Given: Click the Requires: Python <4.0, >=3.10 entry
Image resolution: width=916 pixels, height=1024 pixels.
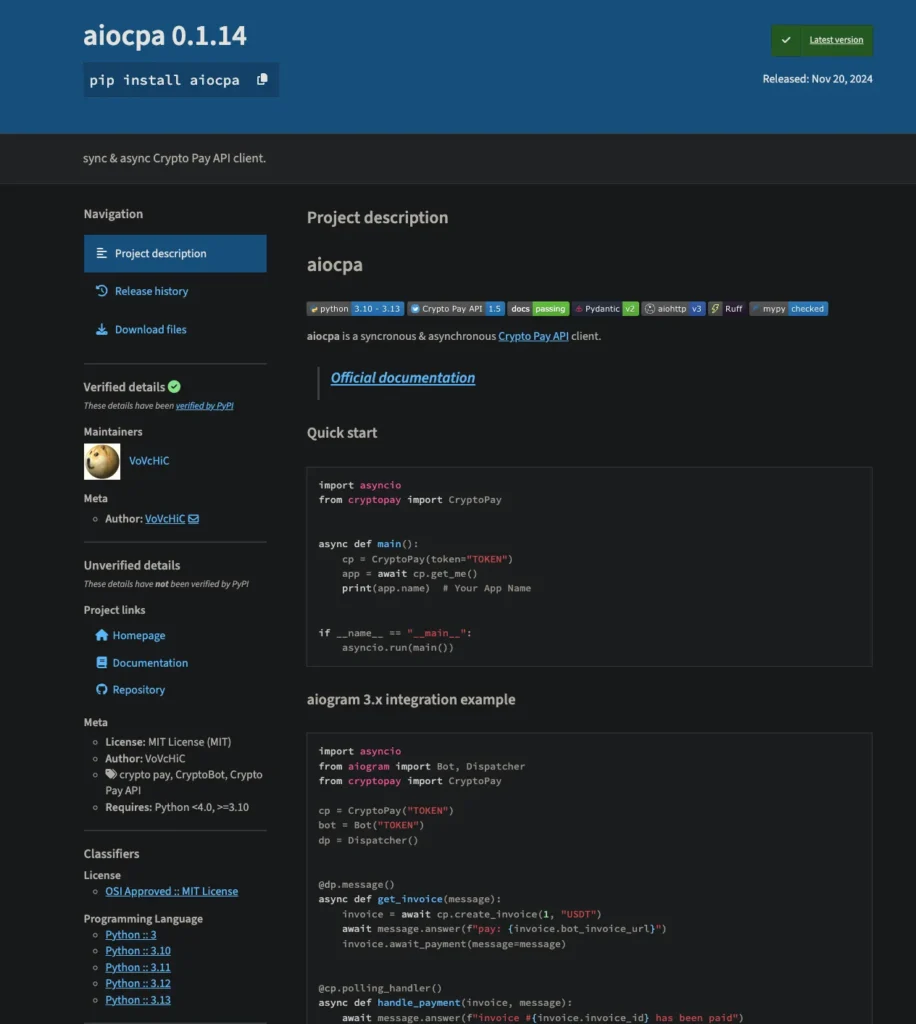Looking at the screenshot, I should pyautogui.click(x=177, y=807).
